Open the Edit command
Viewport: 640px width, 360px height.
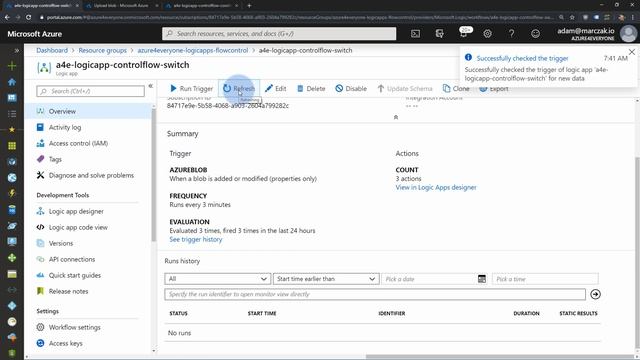276,89
